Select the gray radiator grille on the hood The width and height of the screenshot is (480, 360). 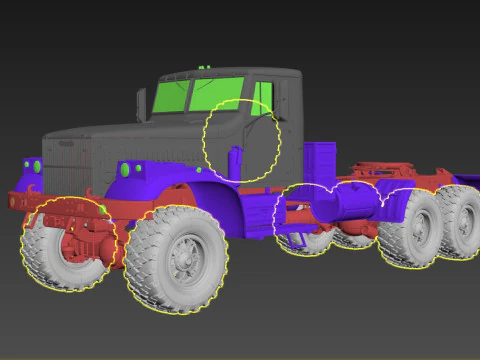click(68, 167)
